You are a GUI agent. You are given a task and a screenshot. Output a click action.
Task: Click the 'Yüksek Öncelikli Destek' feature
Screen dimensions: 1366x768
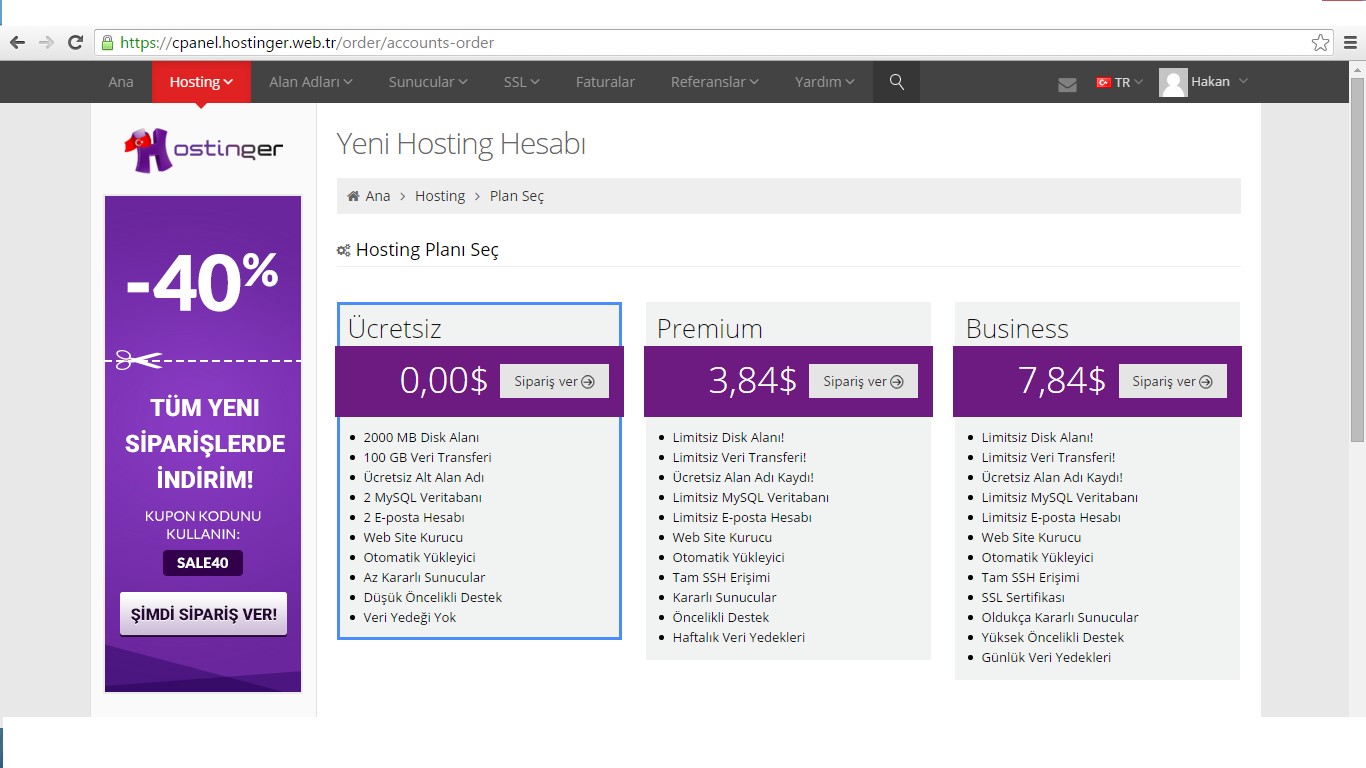click(1053, 637)
